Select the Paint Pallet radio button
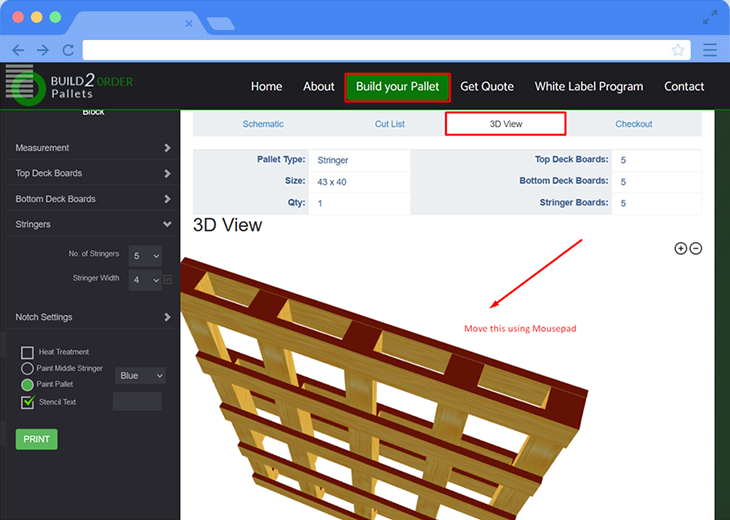Screen dimensions: 730x520 point(27,385)
